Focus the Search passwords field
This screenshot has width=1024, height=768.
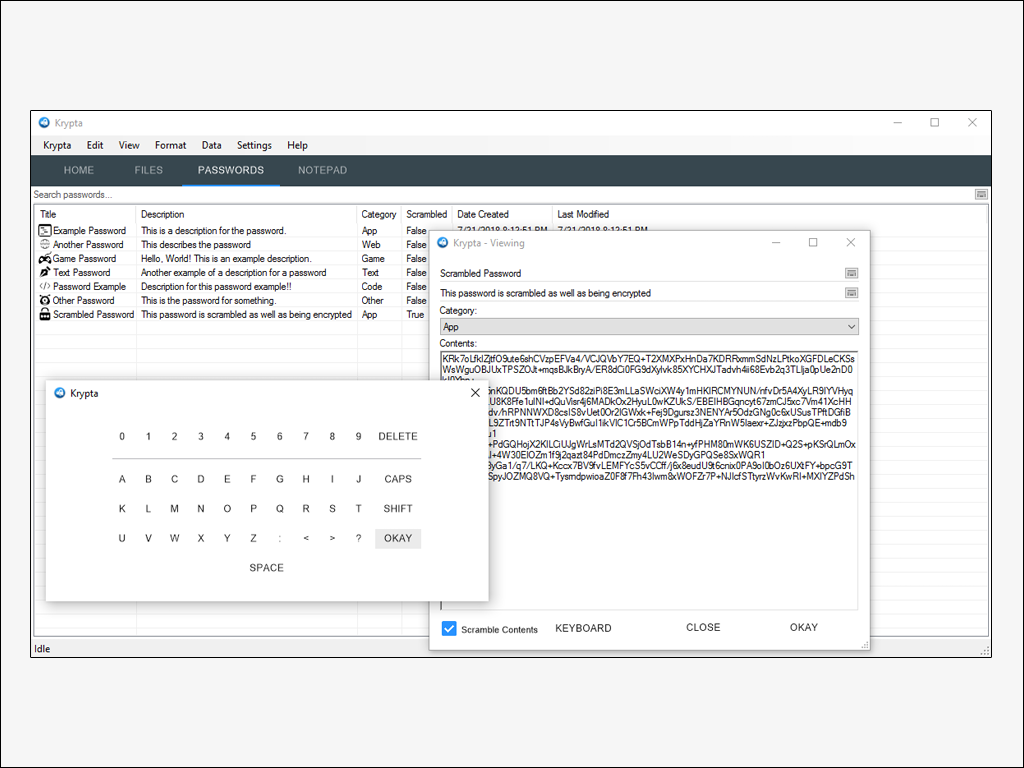click(x=503, y=195)
